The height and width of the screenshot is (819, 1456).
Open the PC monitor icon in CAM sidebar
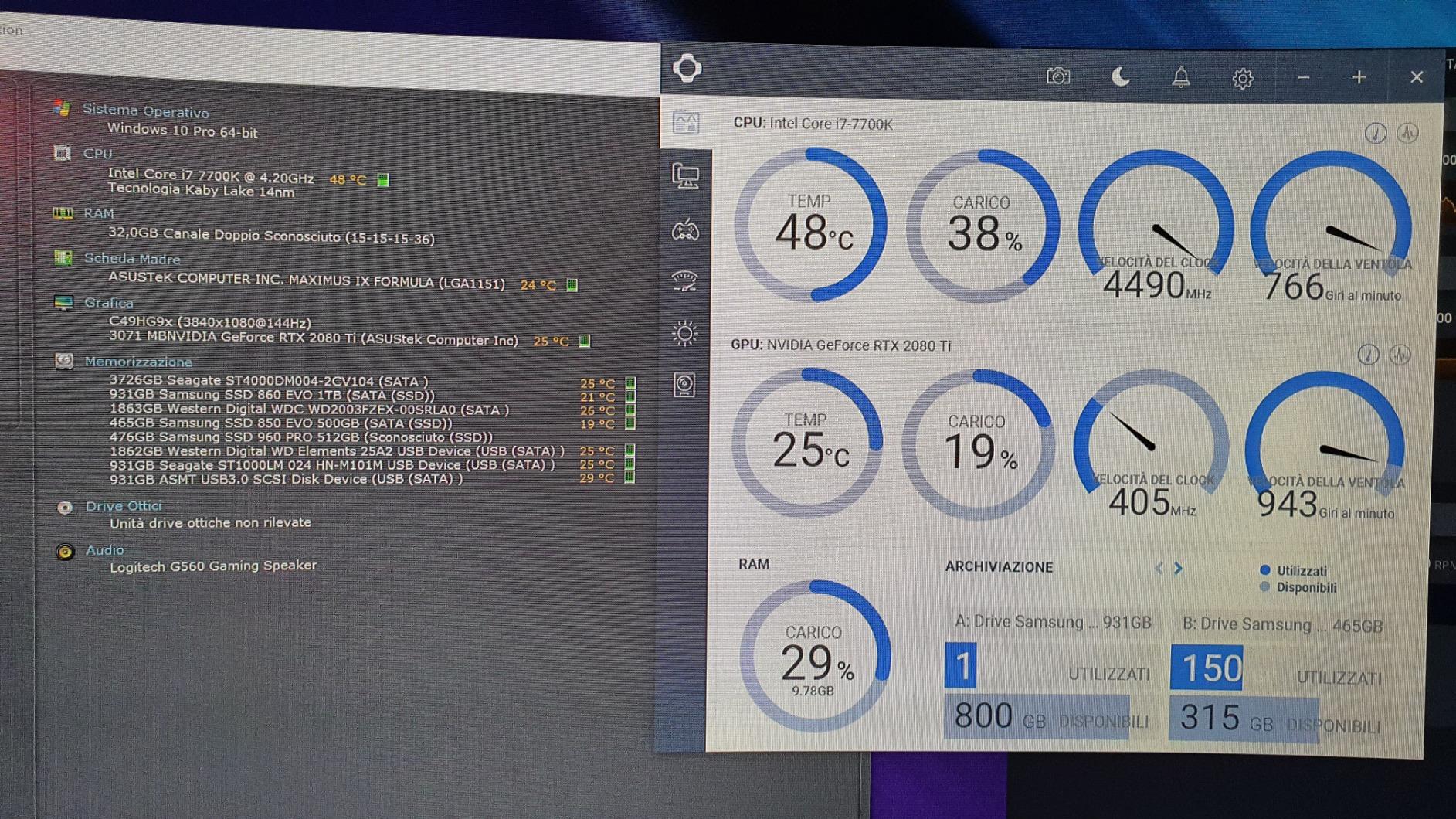click(x=685, y=176)
